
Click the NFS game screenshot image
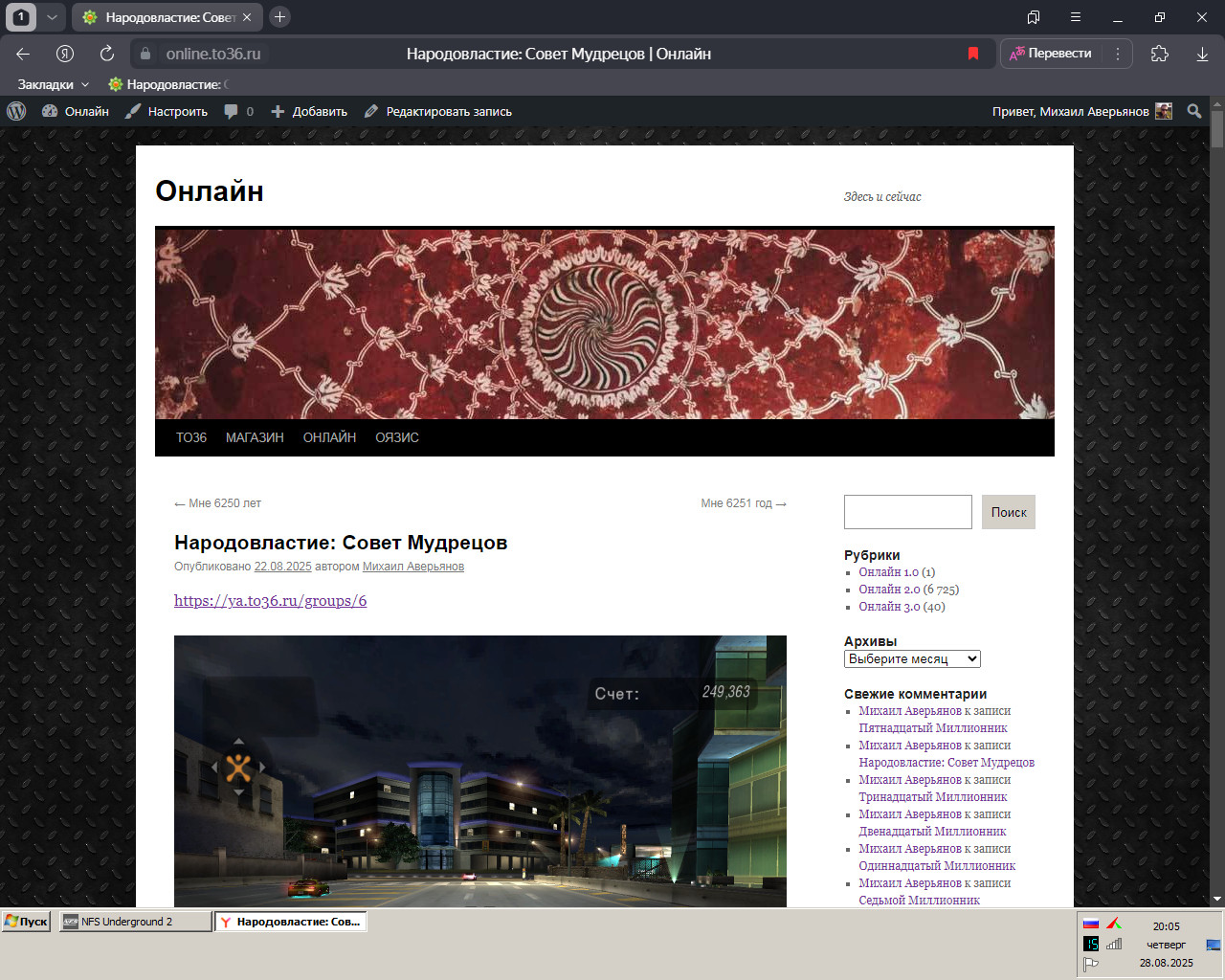pos(480,771)
